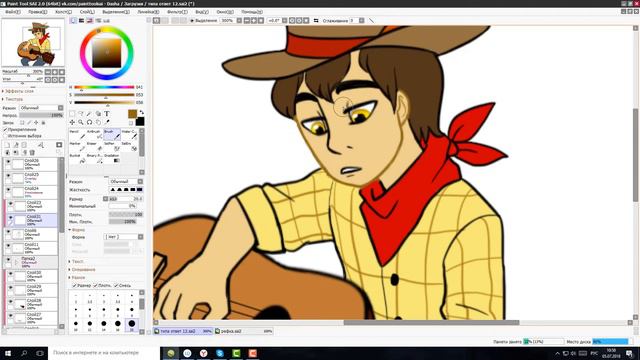Swap foreground and background colors
640x360 pixels.
coord(142,112)
